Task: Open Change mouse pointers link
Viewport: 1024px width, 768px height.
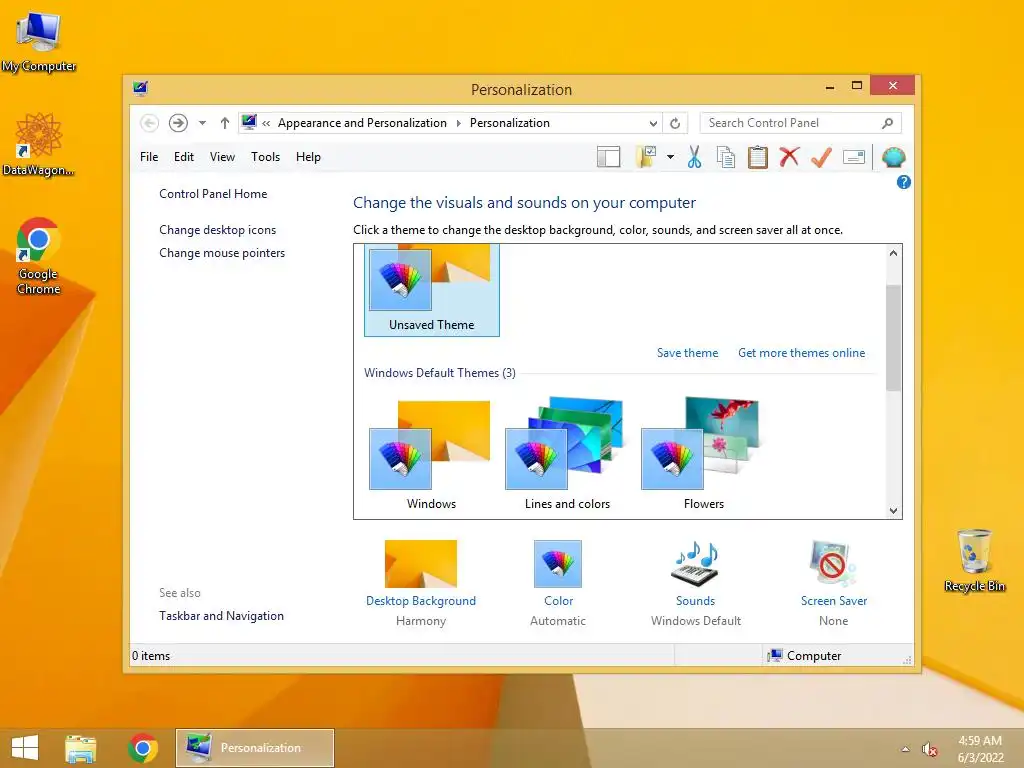Action: [222, 253]
